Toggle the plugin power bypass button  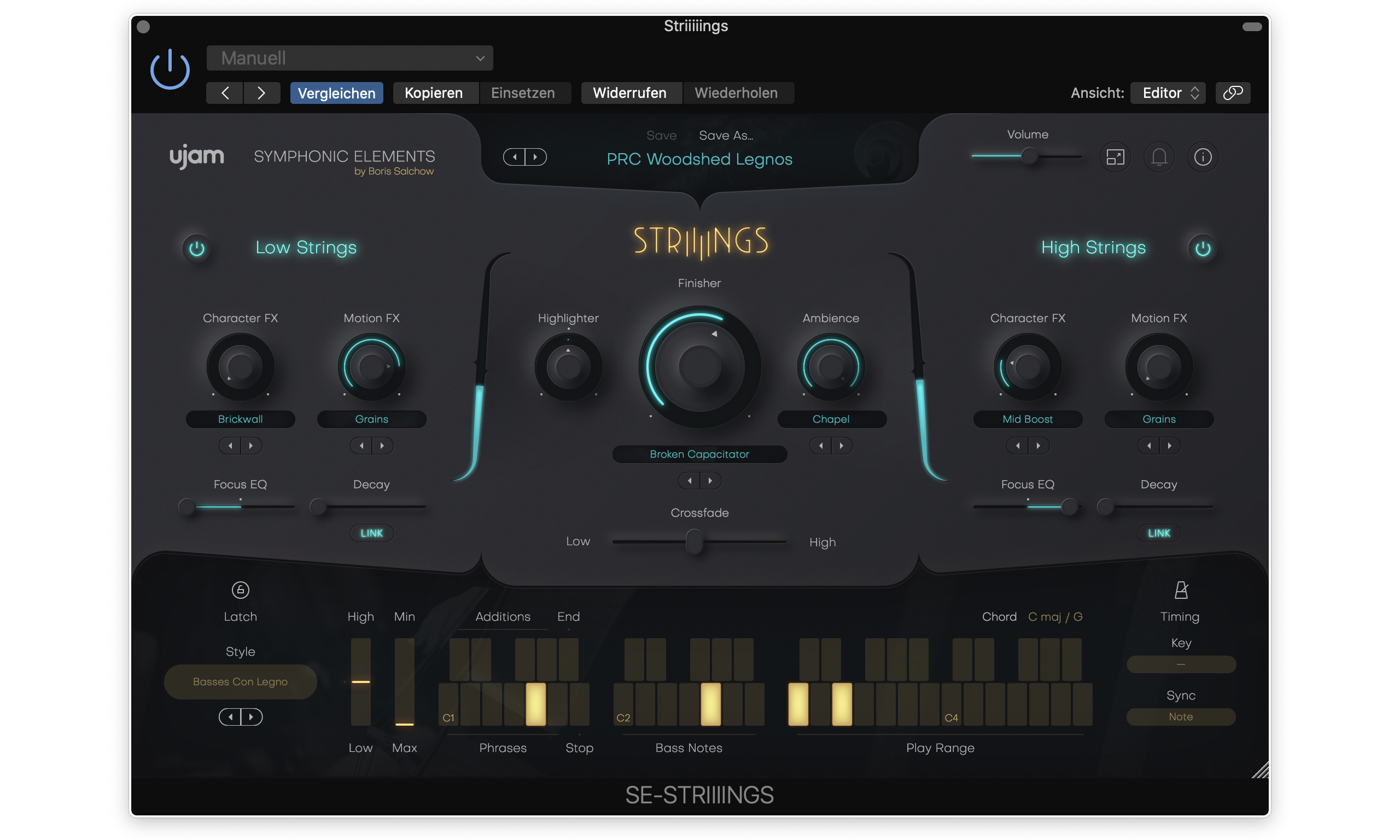pyautogui.click(x=169, y=69)
